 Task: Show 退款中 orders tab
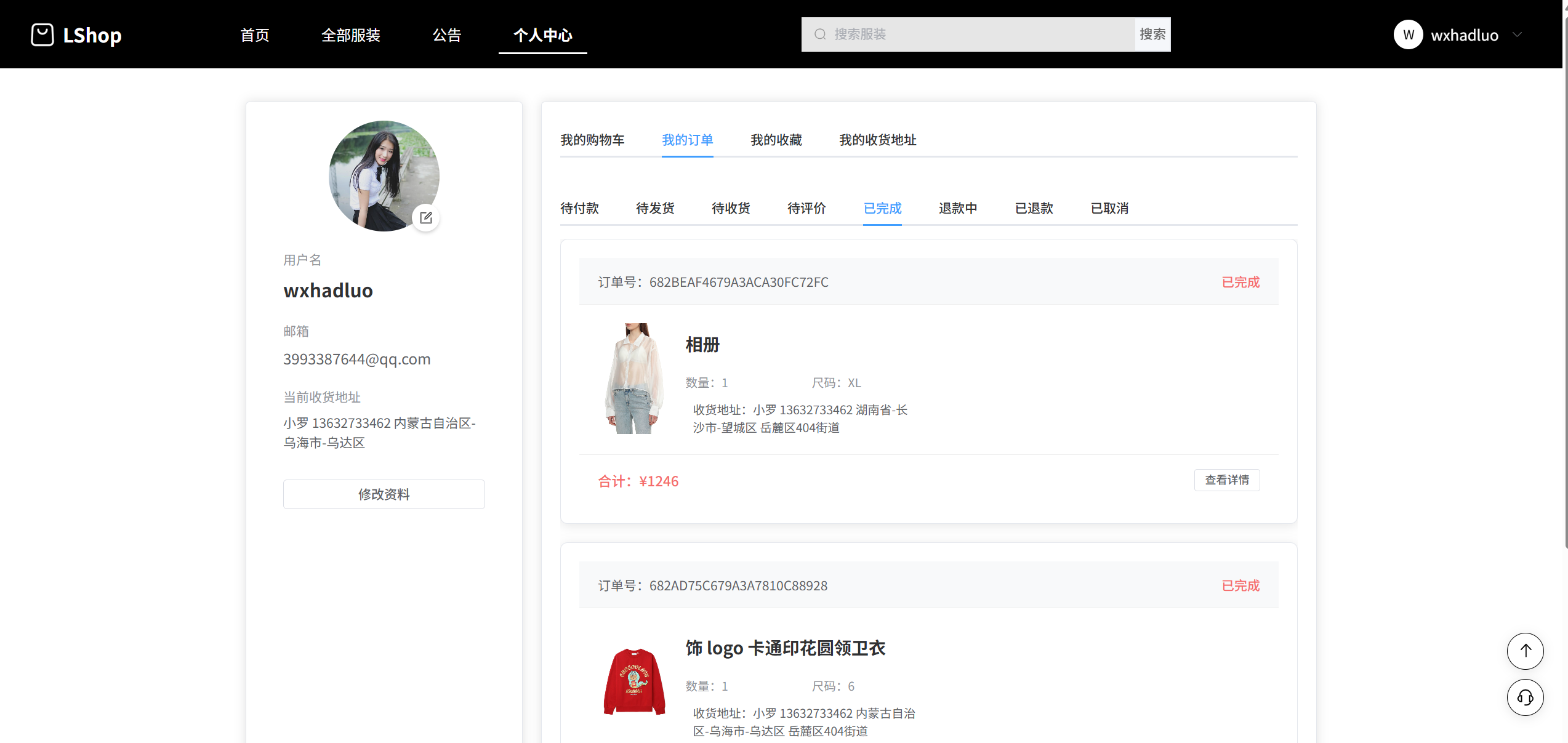[958, 208]
